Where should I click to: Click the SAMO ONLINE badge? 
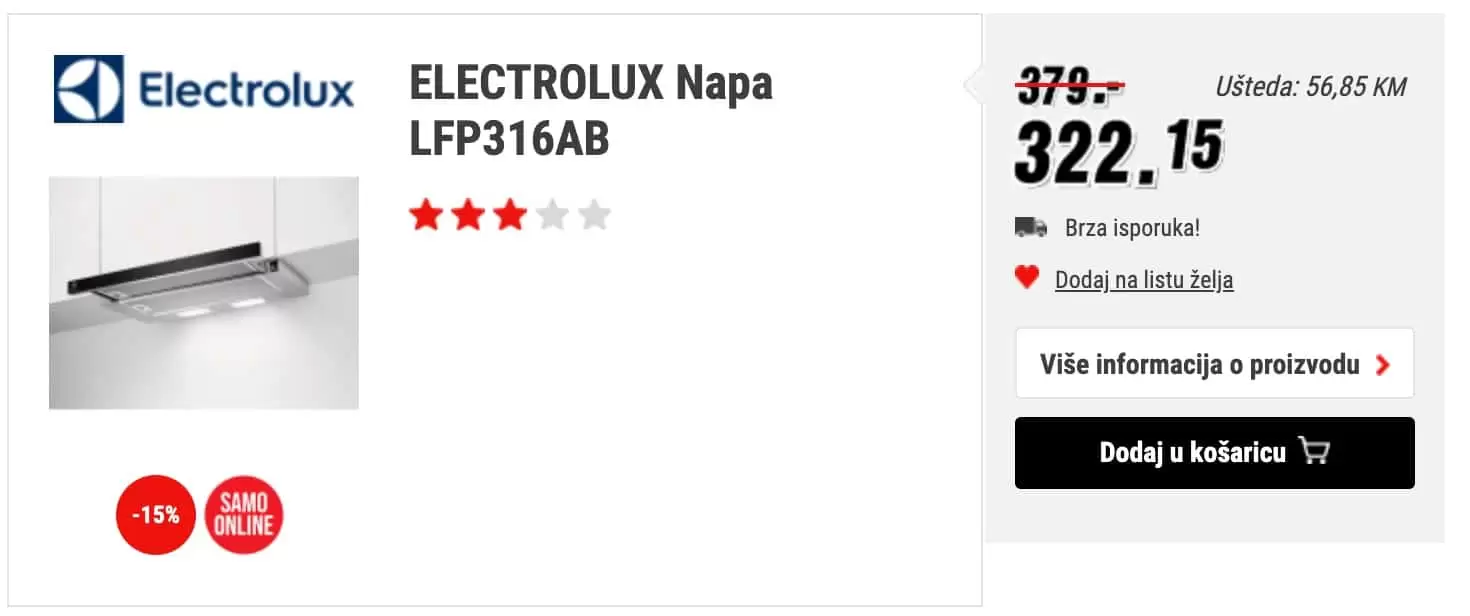pos(243,513)
